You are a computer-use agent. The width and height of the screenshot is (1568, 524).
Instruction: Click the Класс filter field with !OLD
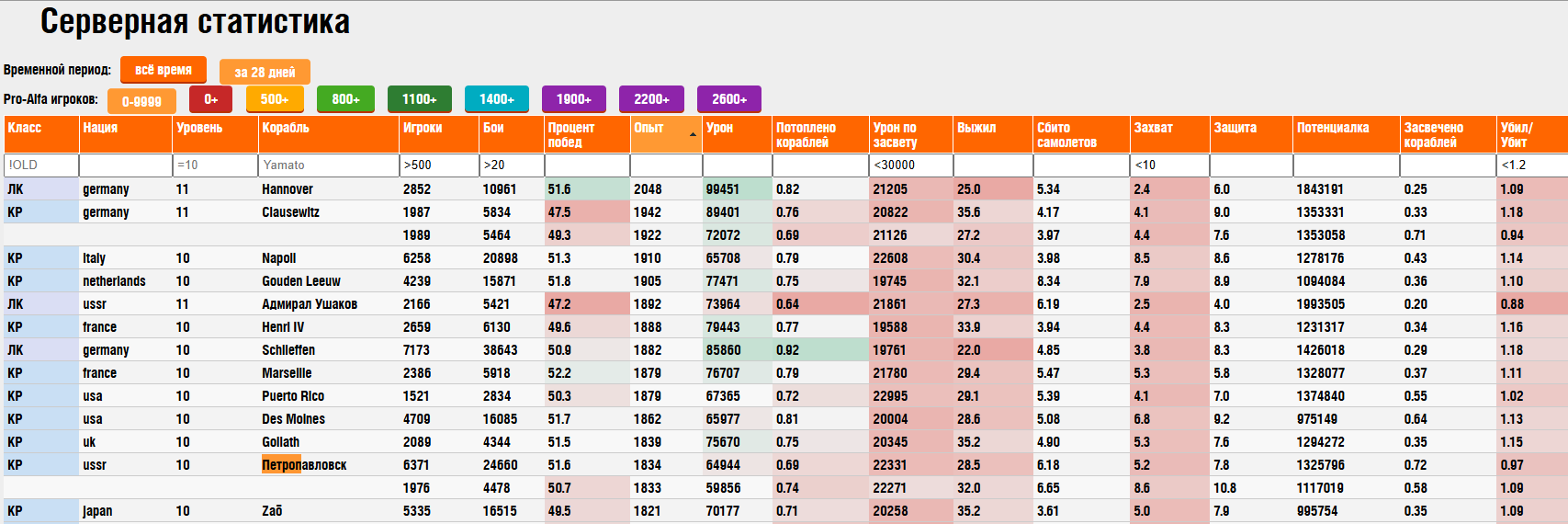click(41, 165)
